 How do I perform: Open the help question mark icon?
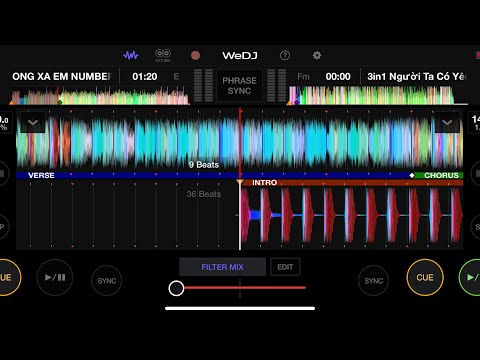285,55
